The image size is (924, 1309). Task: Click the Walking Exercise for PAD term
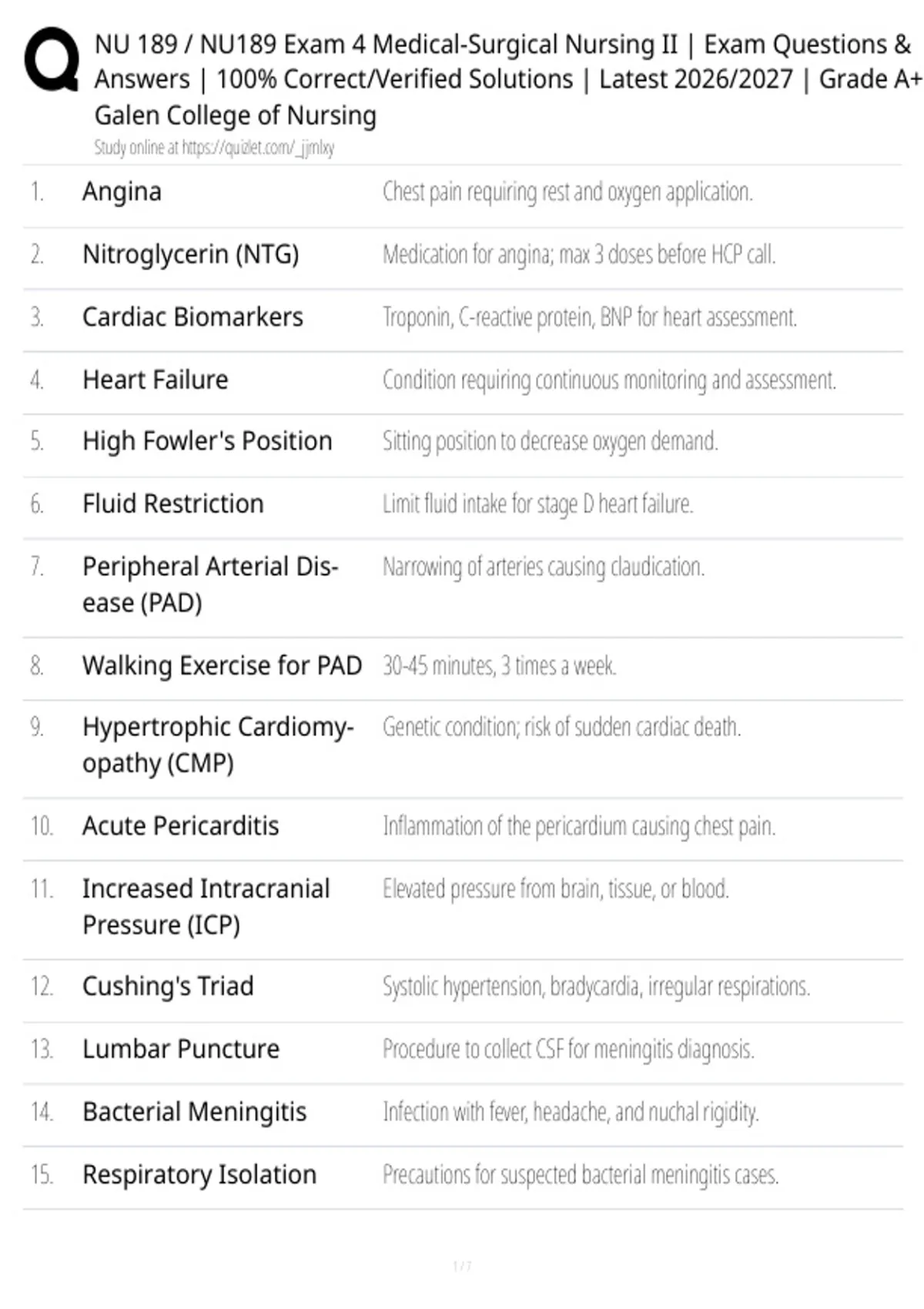pos(222,665)
